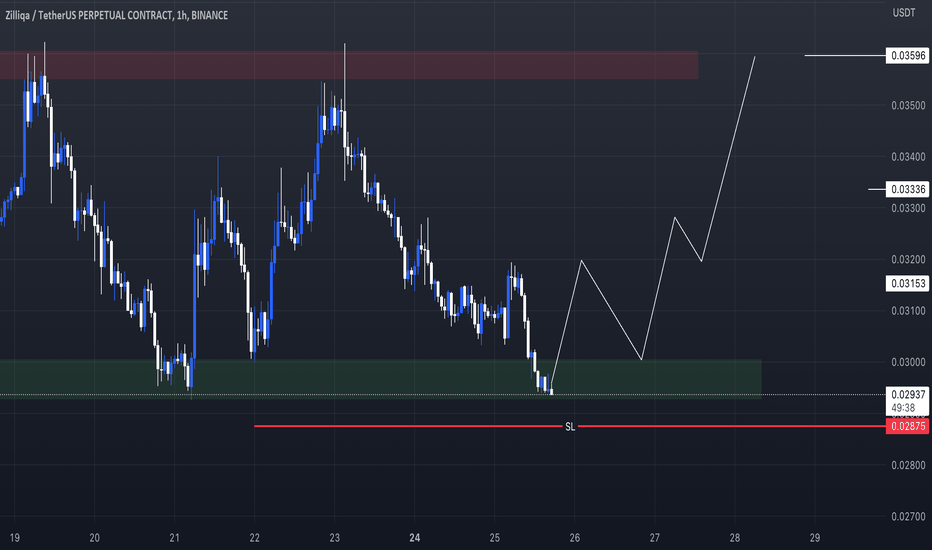932x550 pixels.
Task: Click the 0.03500 price axis label
Action: [908, 106]
